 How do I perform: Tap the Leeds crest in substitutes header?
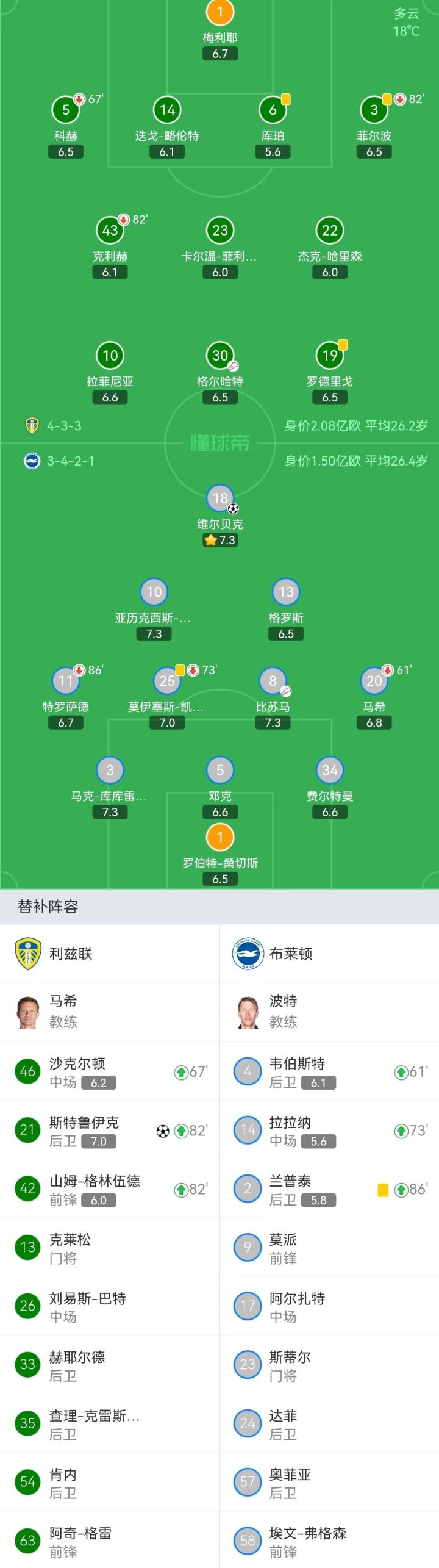pyautogui.click(x=28, y=954)
